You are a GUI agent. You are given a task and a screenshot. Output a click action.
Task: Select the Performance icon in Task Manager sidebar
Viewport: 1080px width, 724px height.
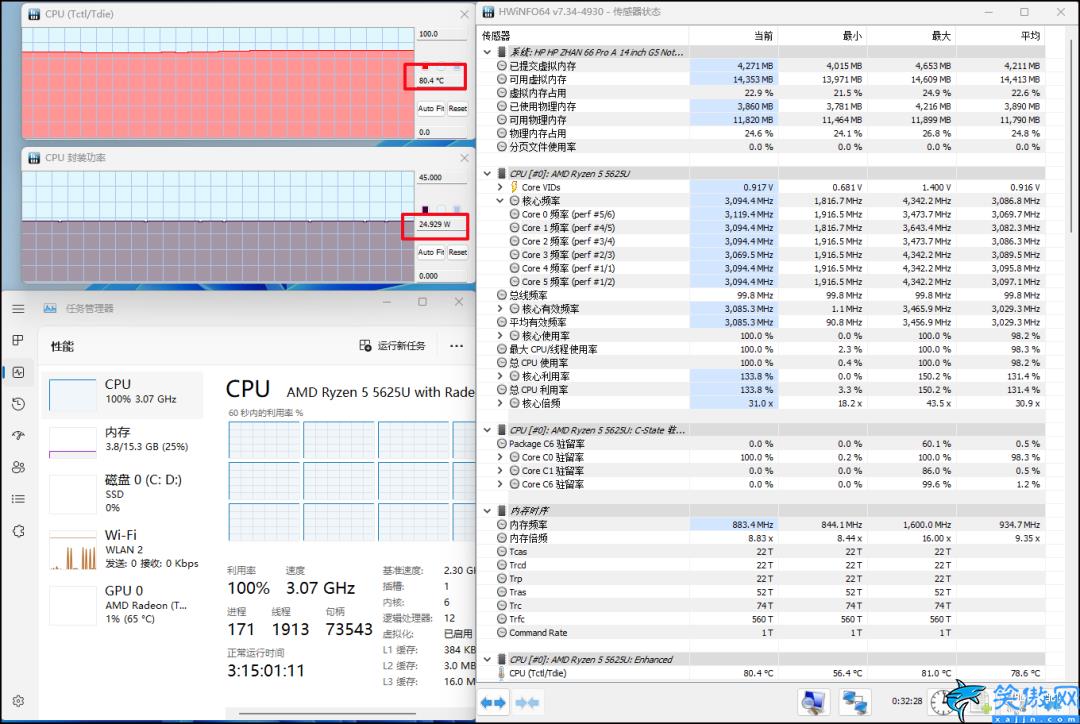click(19, 372)
